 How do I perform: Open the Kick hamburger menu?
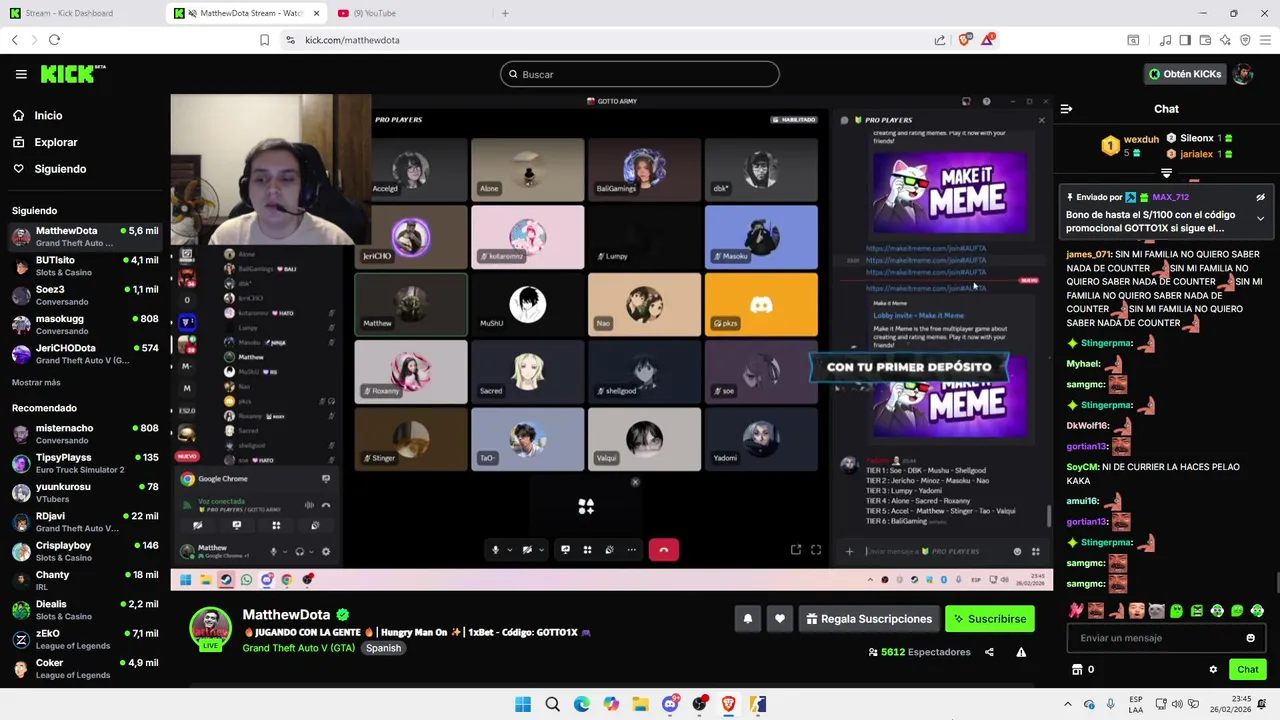(x=21, y=74)
